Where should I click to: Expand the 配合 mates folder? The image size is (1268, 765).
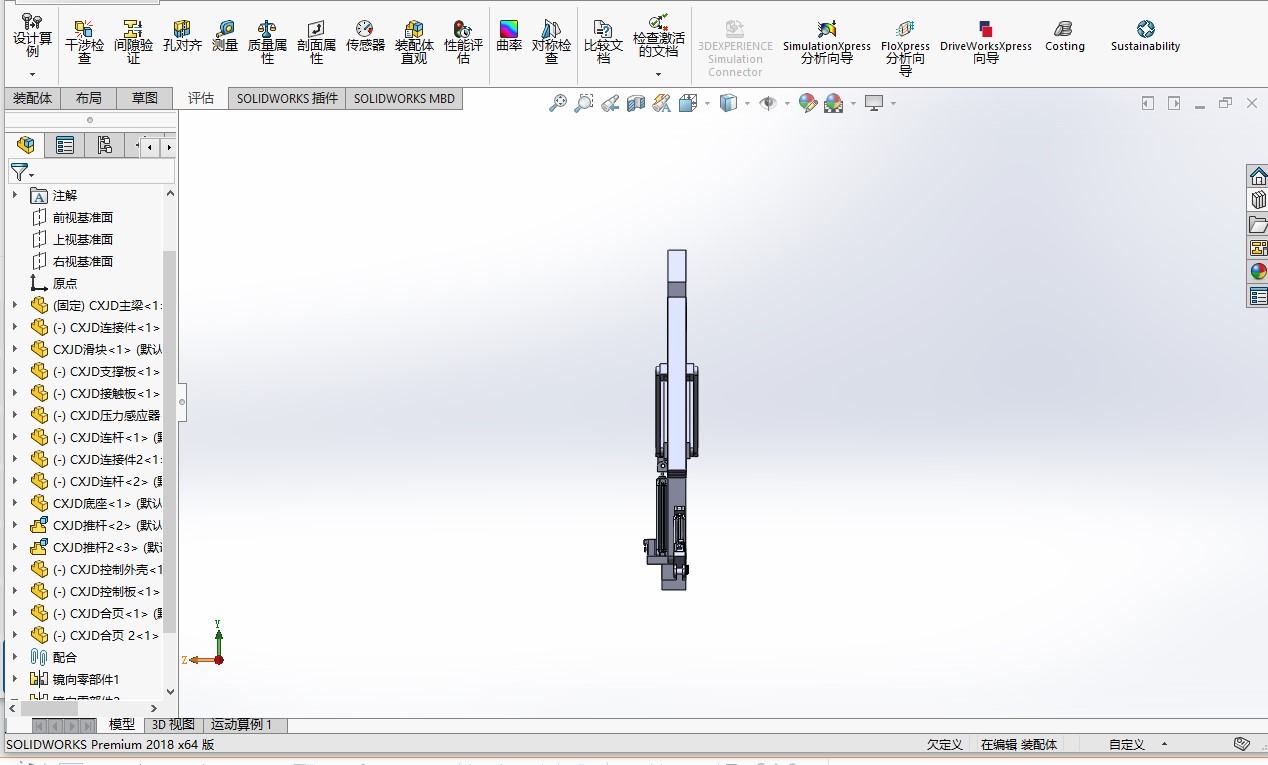click(15, 657)
